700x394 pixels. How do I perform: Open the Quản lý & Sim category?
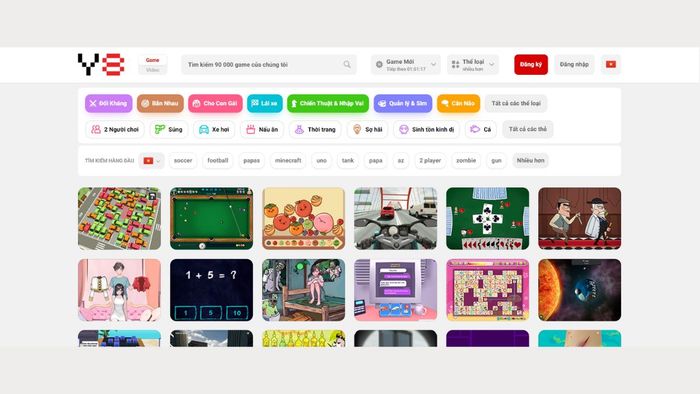click(x=403, y=103)
